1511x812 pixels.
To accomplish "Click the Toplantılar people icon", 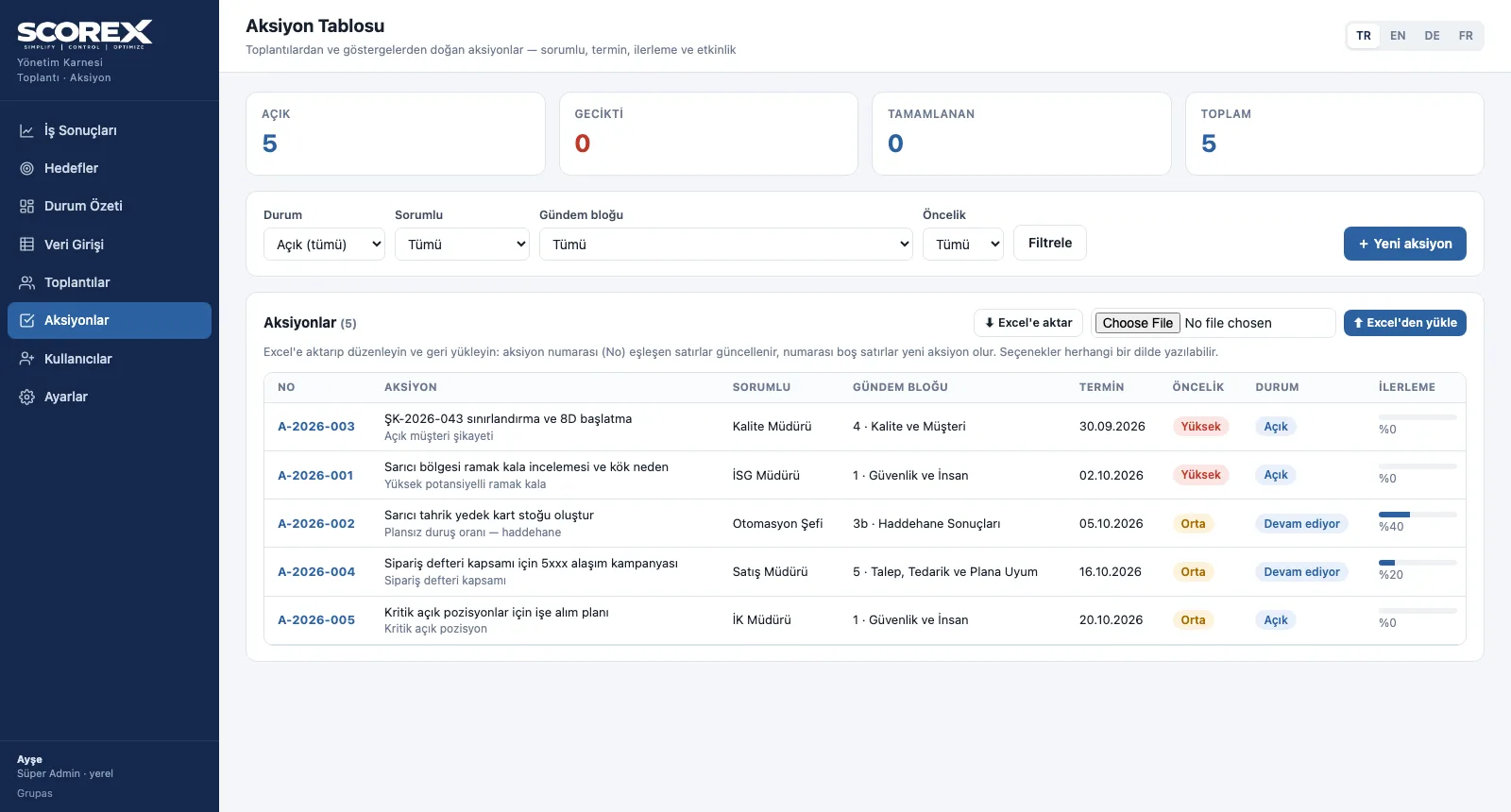I will (x=27, y=282).
